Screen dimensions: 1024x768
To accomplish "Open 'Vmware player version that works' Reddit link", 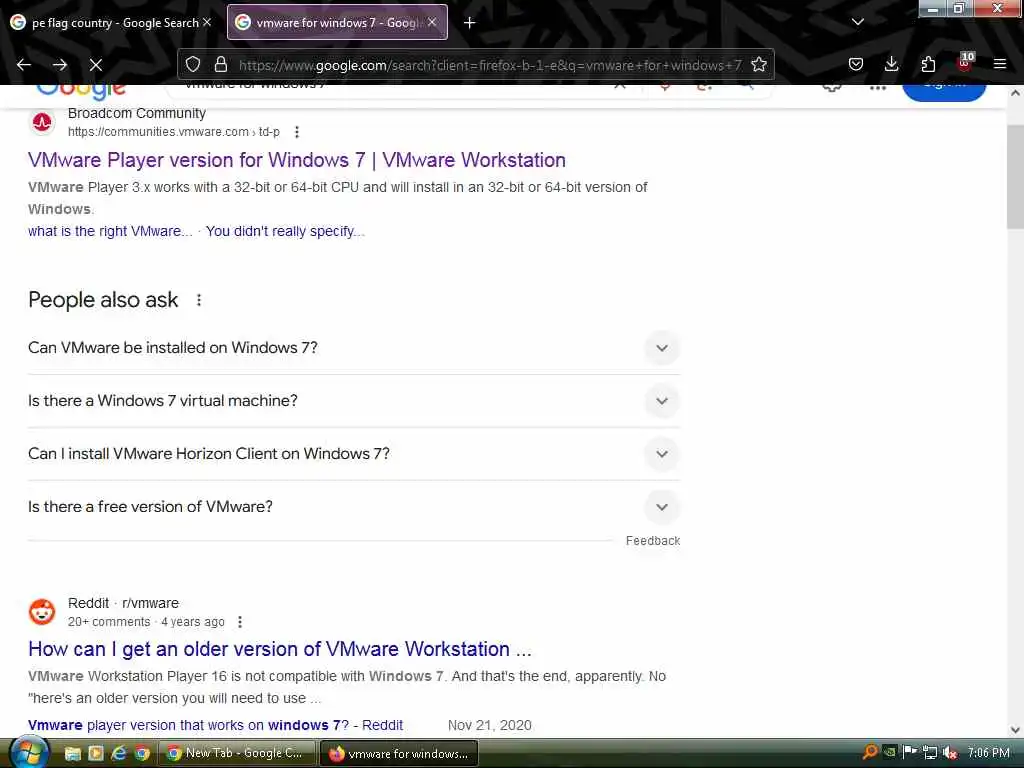I will point(216,725).
